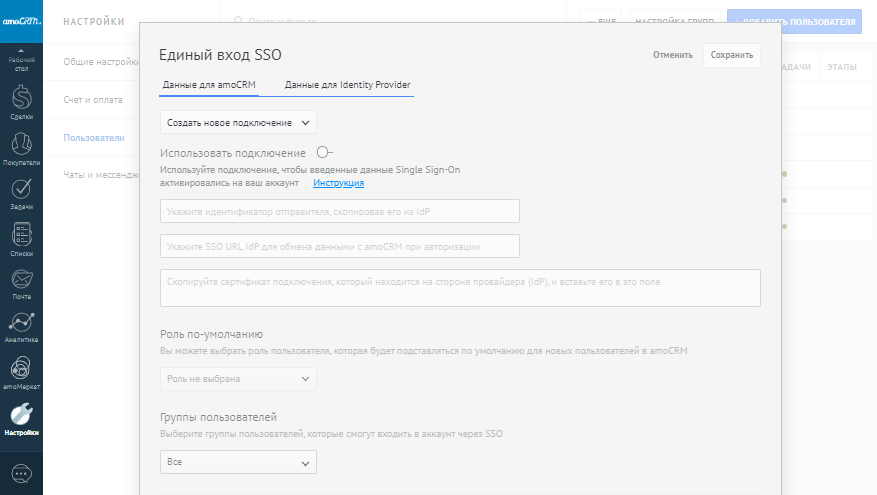
Task: Open Роль не выбрана dropdown
Action: pyautogui.click(x=238, y=379)
